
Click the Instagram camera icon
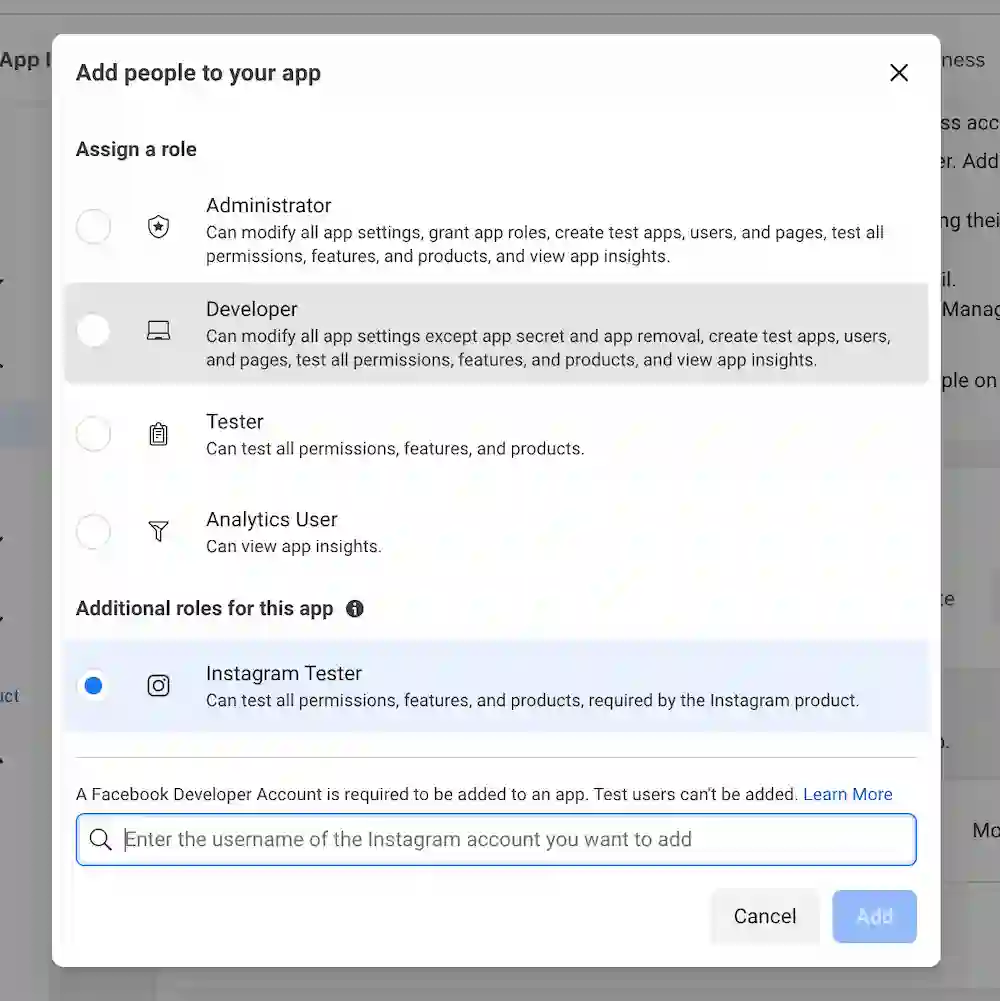coord(157,686)
